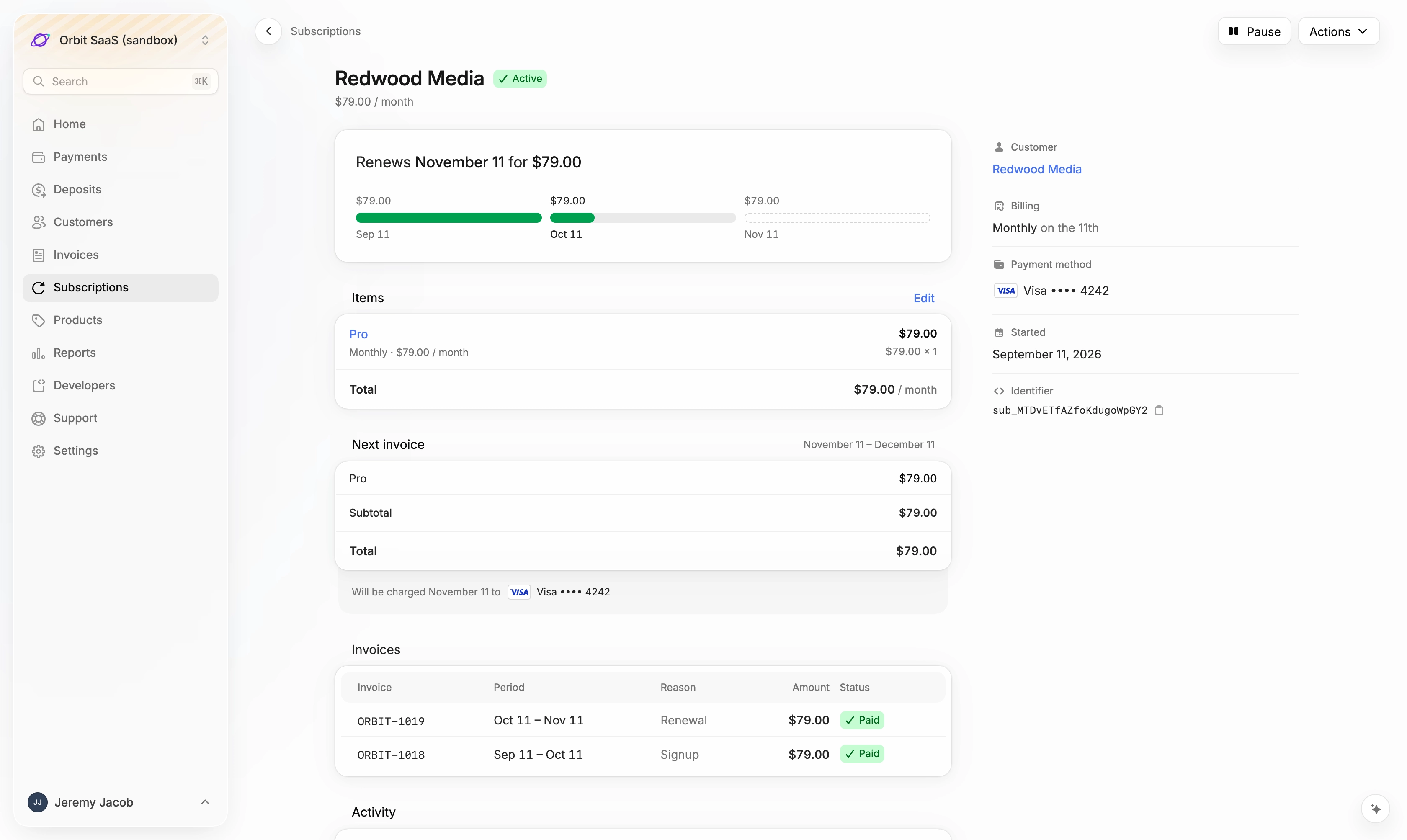1407x840 pixels.
Task: Click the upcoming Nov 11 dashed period bar
Action: tap(837, 218)
